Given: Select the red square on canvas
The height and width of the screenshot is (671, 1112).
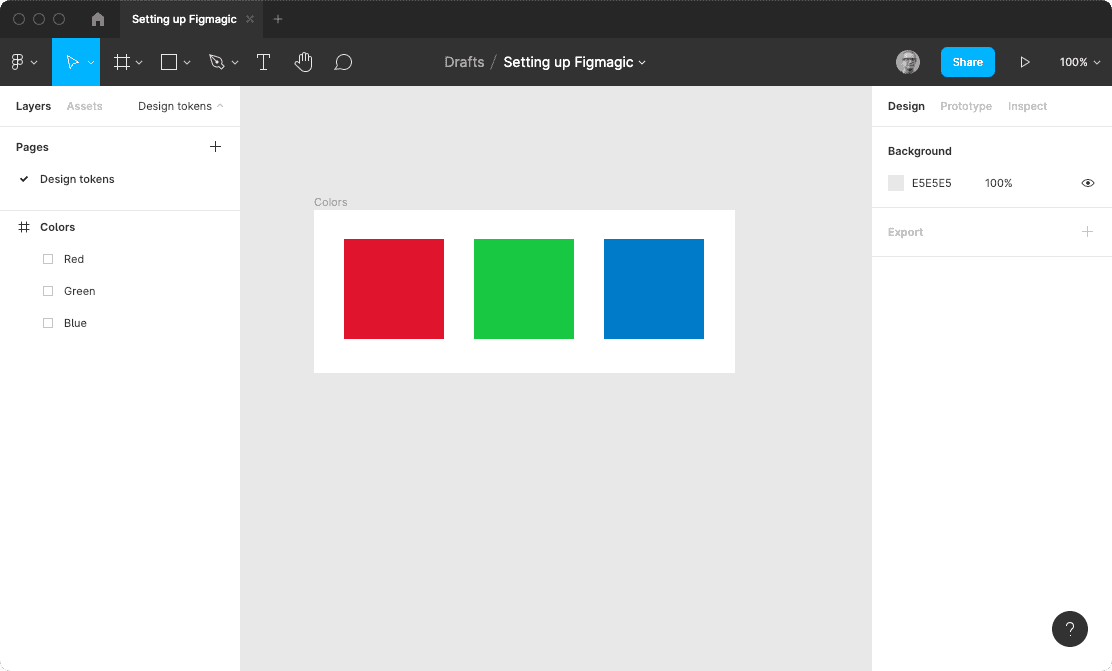Looking at the screenshot, I should tap(394, 289).
